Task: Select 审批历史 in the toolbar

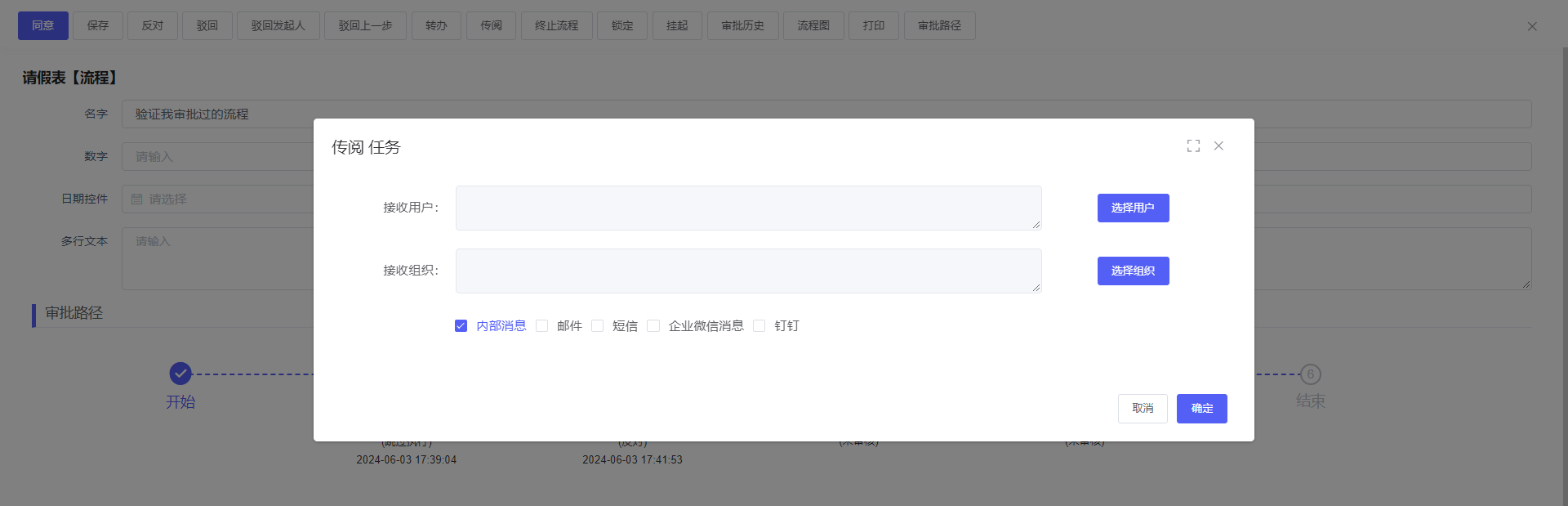Action: coord(742,26)
